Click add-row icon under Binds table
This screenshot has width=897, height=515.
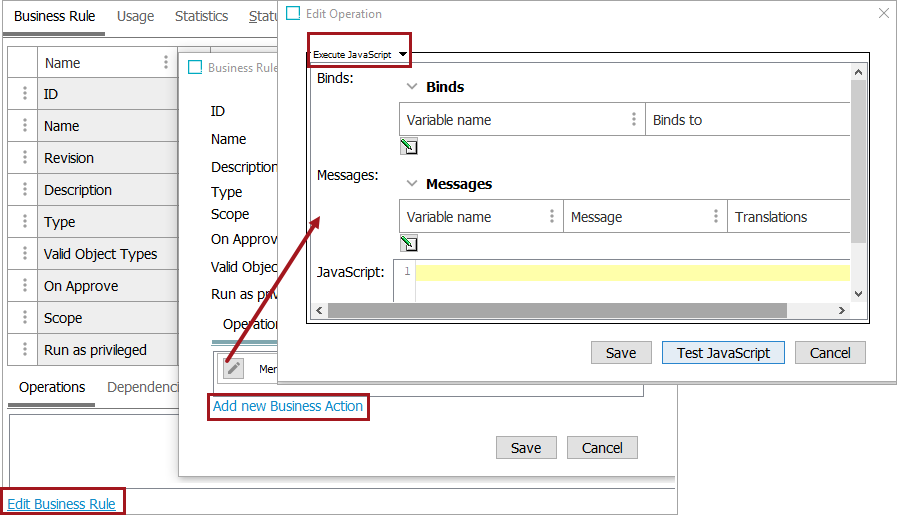(x=408, y=147)
